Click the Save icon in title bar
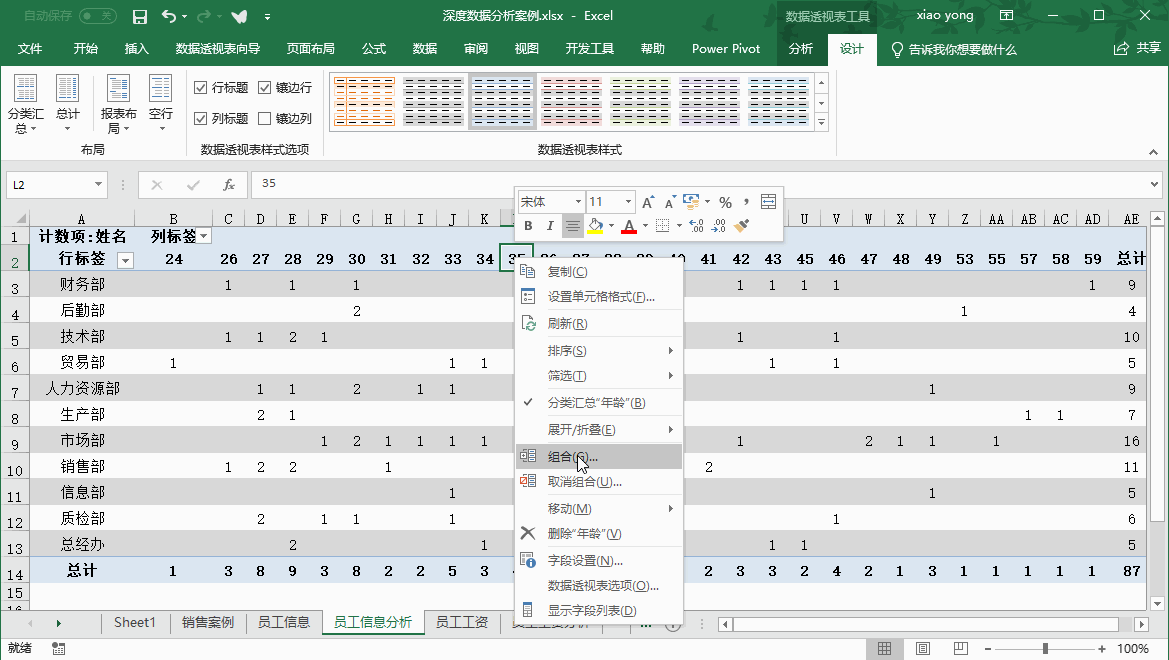Viewport: 1169px width, 660px height. 139,16
